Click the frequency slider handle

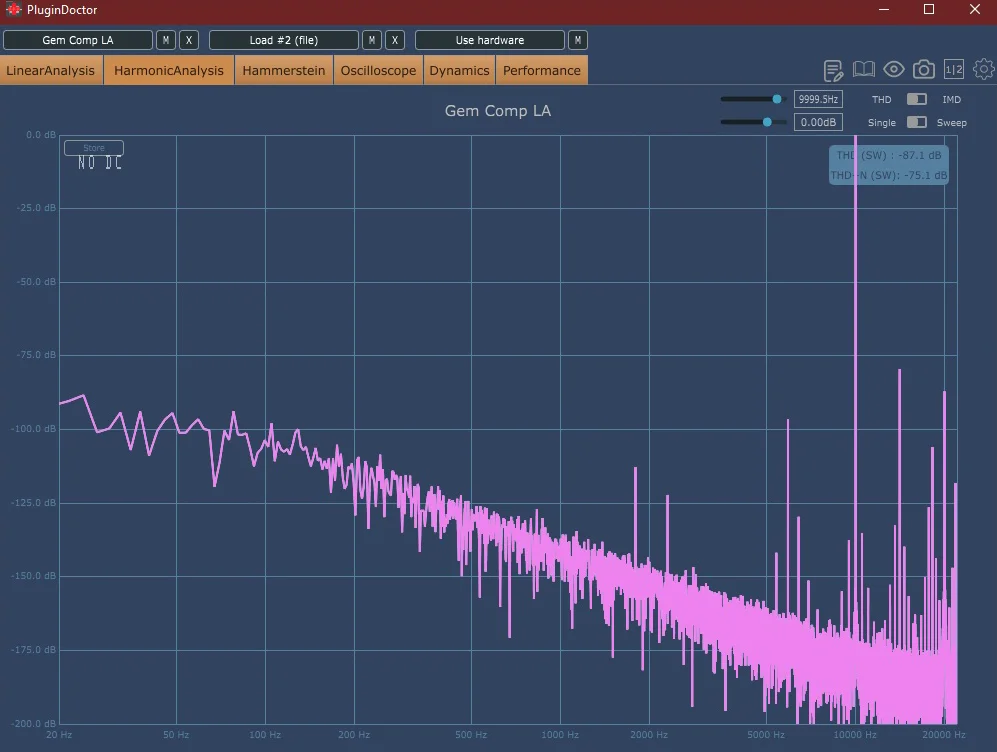click(777, 99)
